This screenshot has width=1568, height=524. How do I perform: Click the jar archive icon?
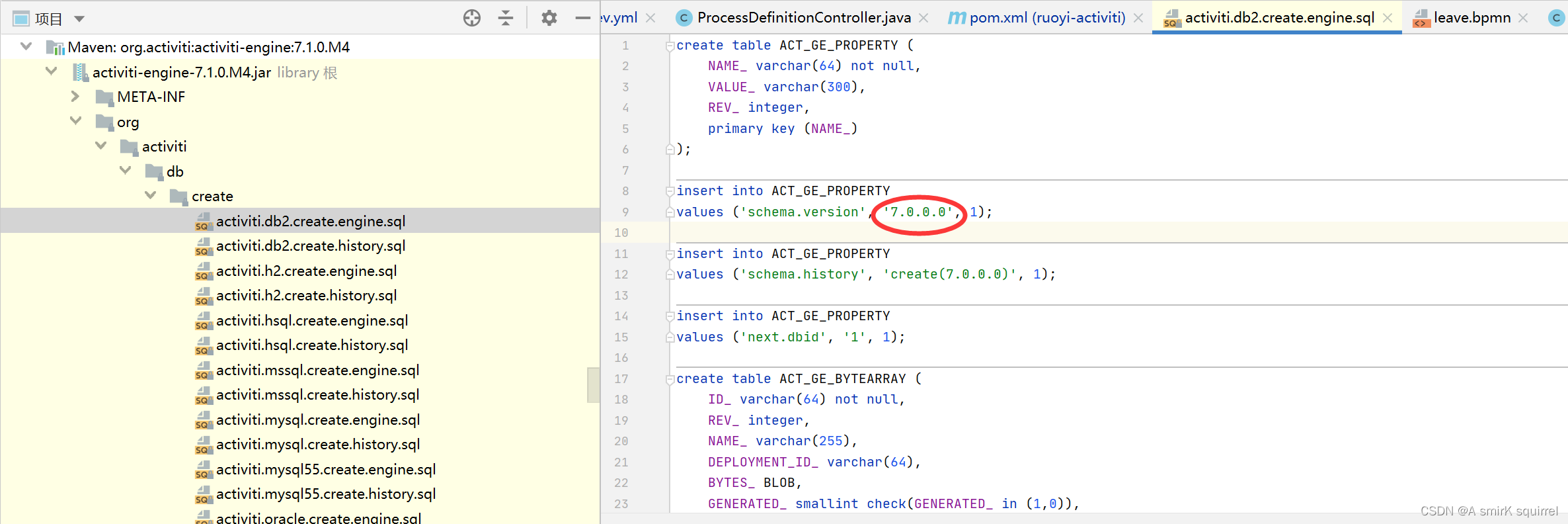(80, 72)
